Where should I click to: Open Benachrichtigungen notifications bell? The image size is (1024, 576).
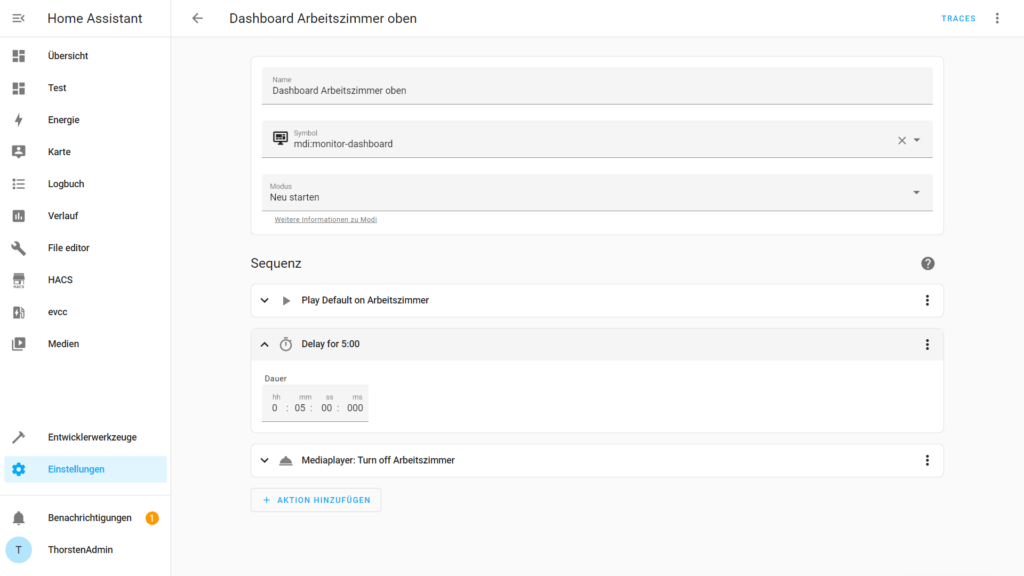pyautogui.click(x=18, y=518)
